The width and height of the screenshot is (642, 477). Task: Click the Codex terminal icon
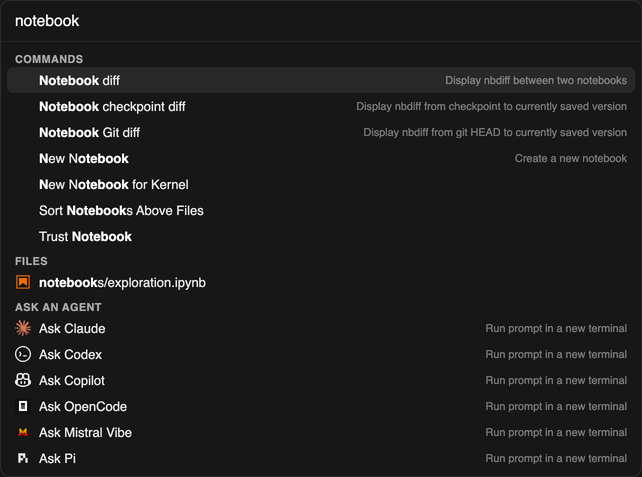(x=23, y=354)
